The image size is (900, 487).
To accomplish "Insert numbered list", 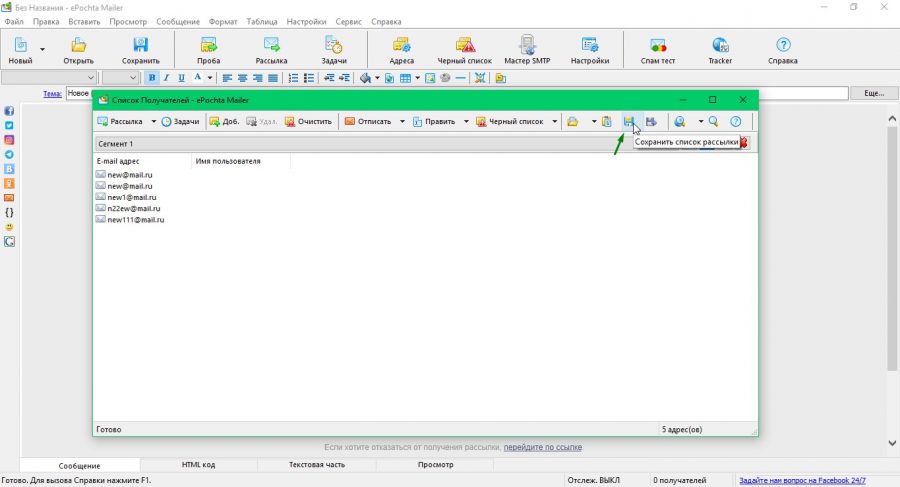I will tap(293, 78).
